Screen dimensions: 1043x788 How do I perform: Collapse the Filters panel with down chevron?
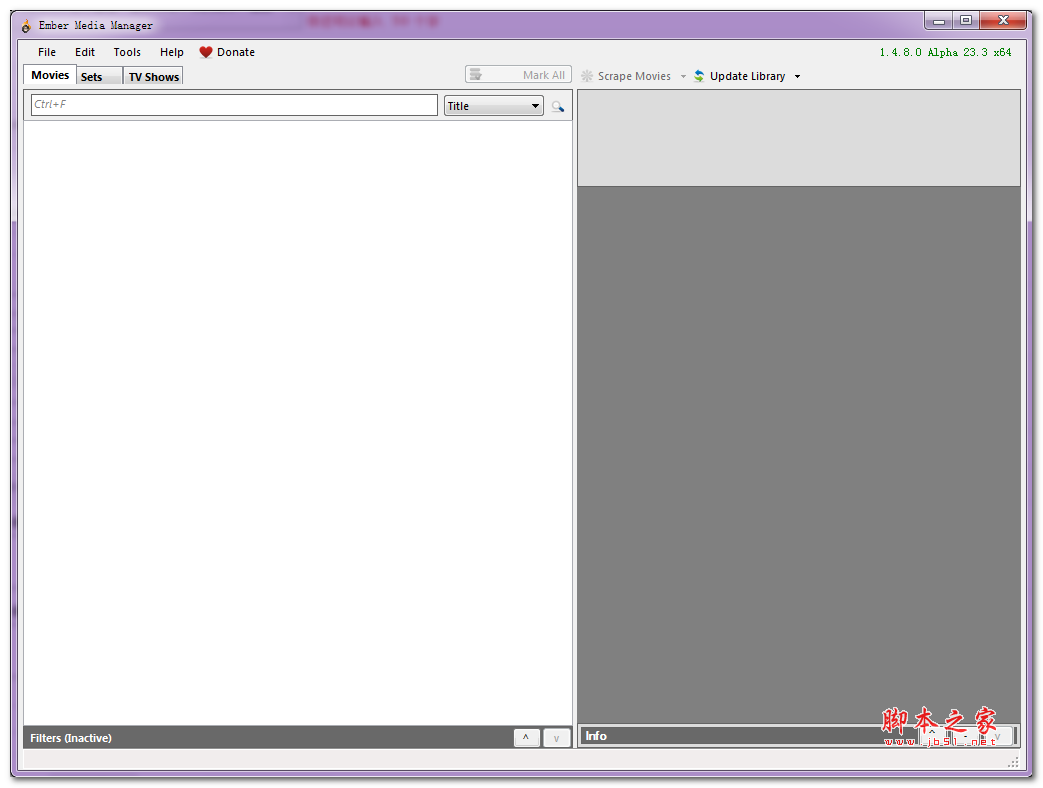click(x=556, y=737)
